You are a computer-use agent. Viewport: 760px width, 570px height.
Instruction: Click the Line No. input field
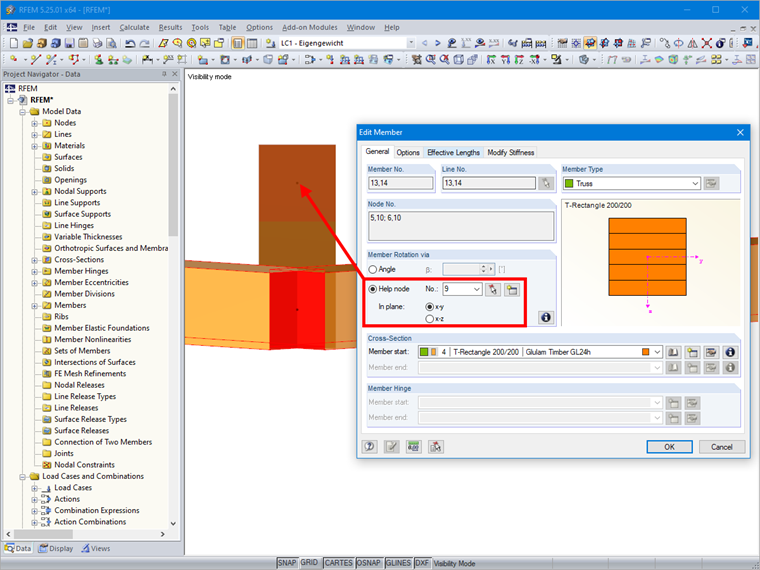489,183
